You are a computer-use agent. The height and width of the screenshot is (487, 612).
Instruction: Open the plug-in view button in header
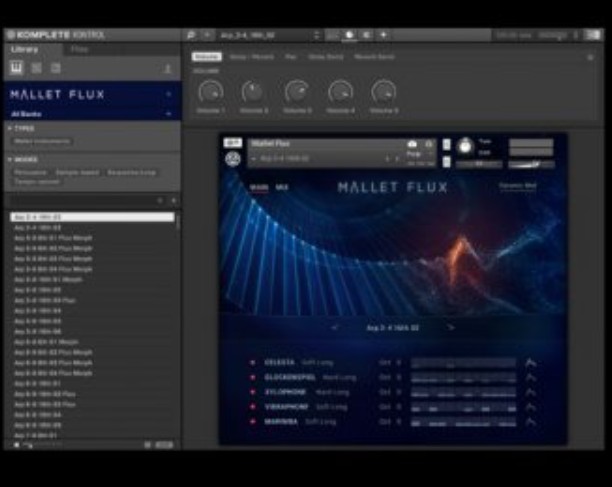349,35
